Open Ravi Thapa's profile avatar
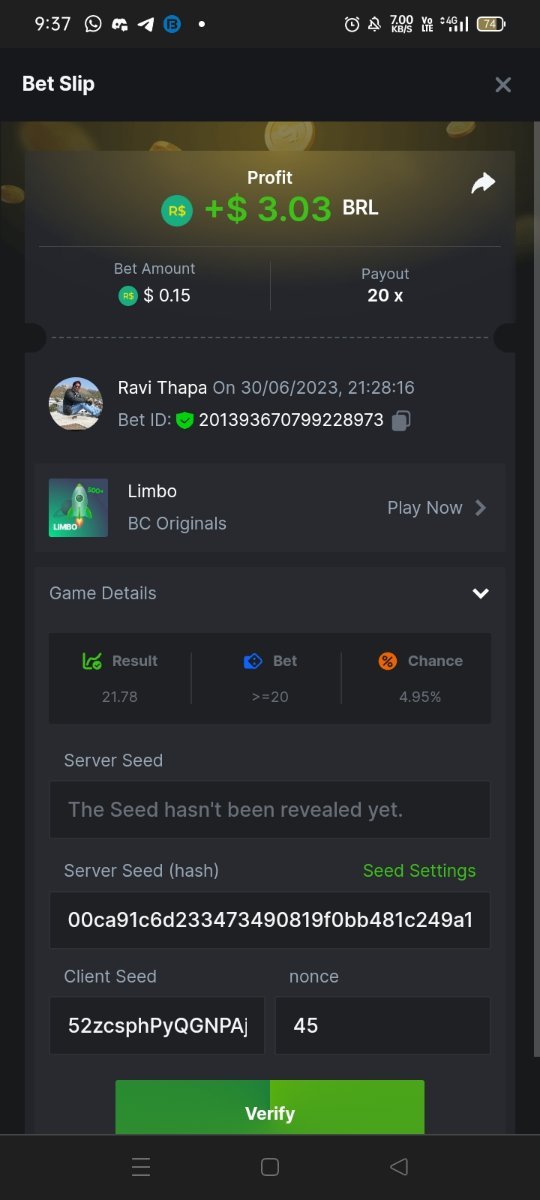Image resolution: width=540 pixels, height=1200 pixels. tap(76, 404)
